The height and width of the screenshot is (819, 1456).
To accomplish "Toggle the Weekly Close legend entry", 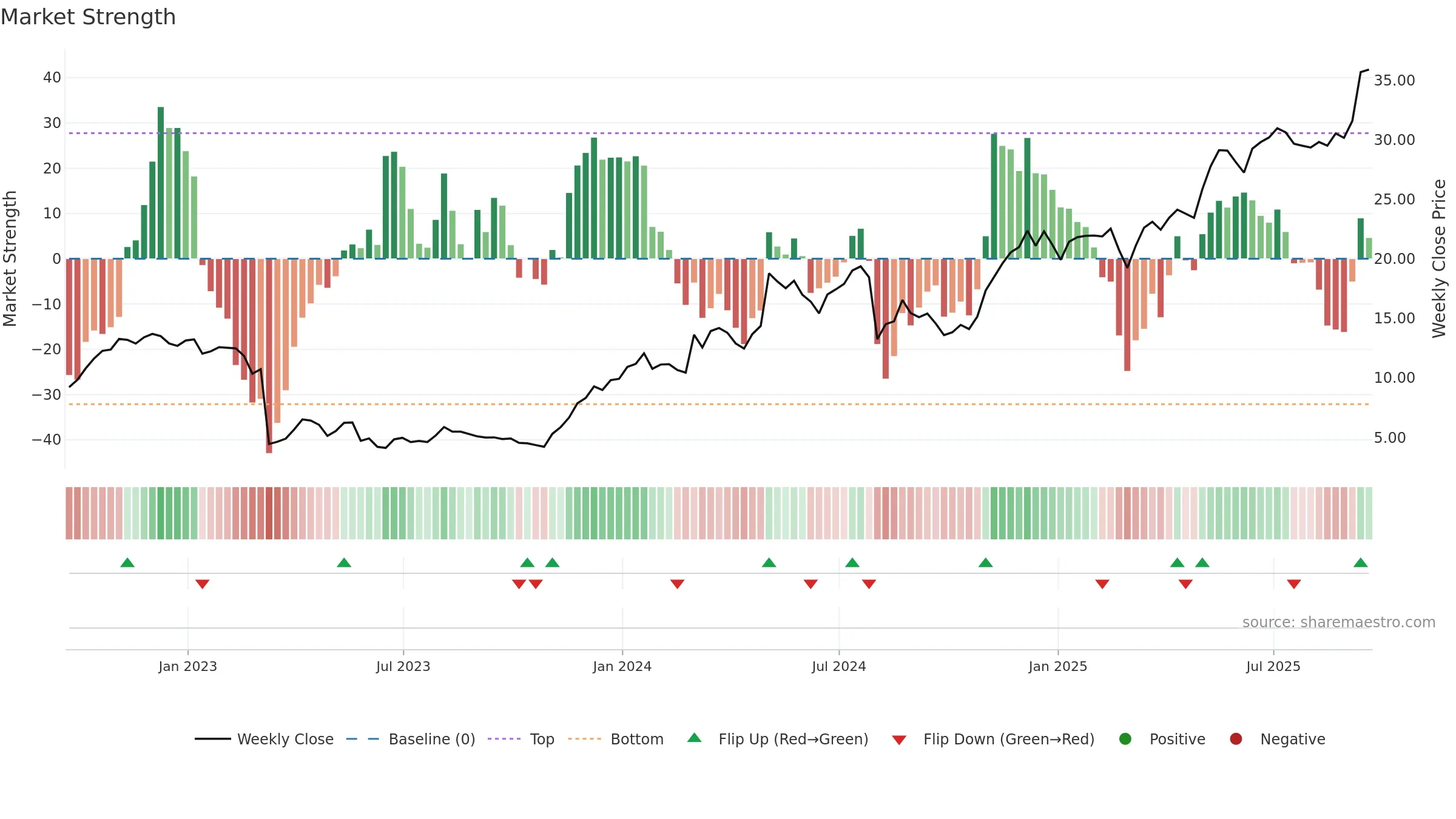I will pyautogui.click(x=264, y=739).
